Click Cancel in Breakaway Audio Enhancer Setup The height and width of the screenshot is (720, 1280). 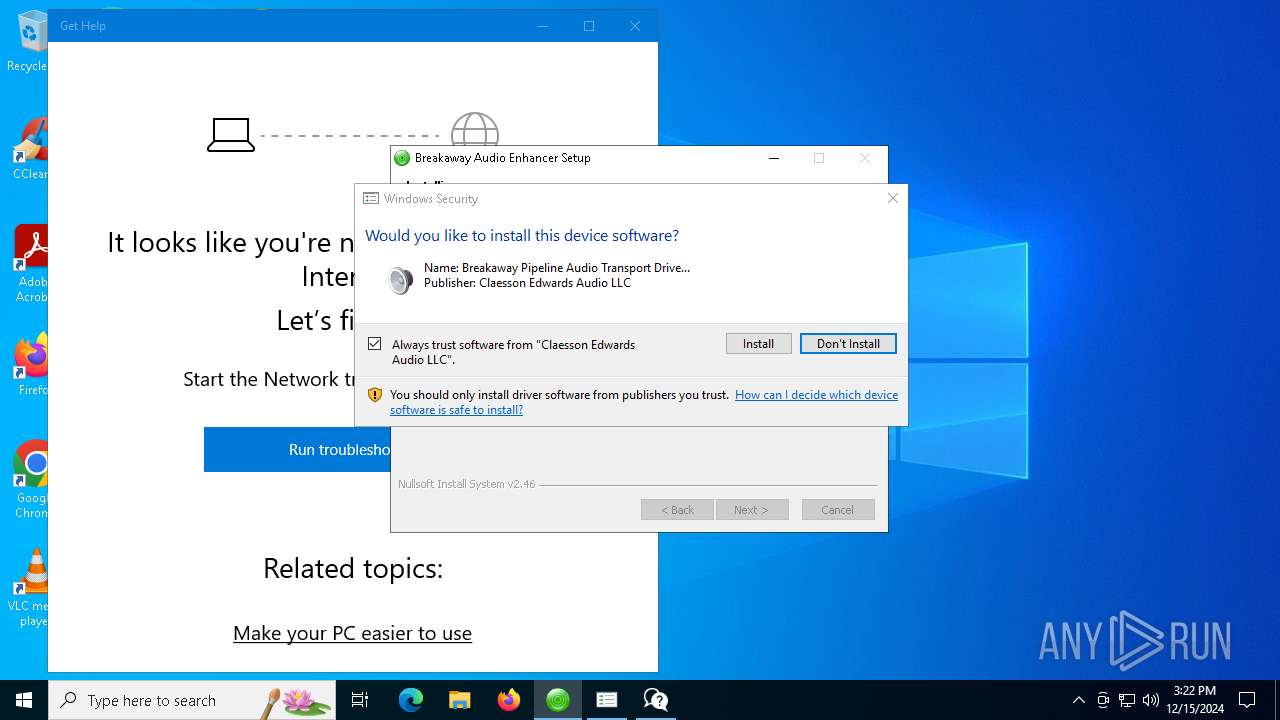(838, 510)
